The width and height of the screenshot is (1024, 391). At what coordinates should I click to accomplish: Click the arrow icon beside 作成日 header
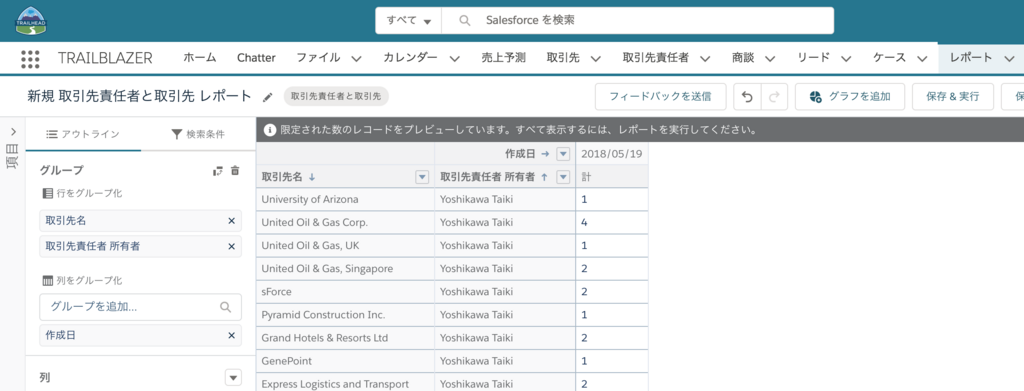[x=545, y=154]
